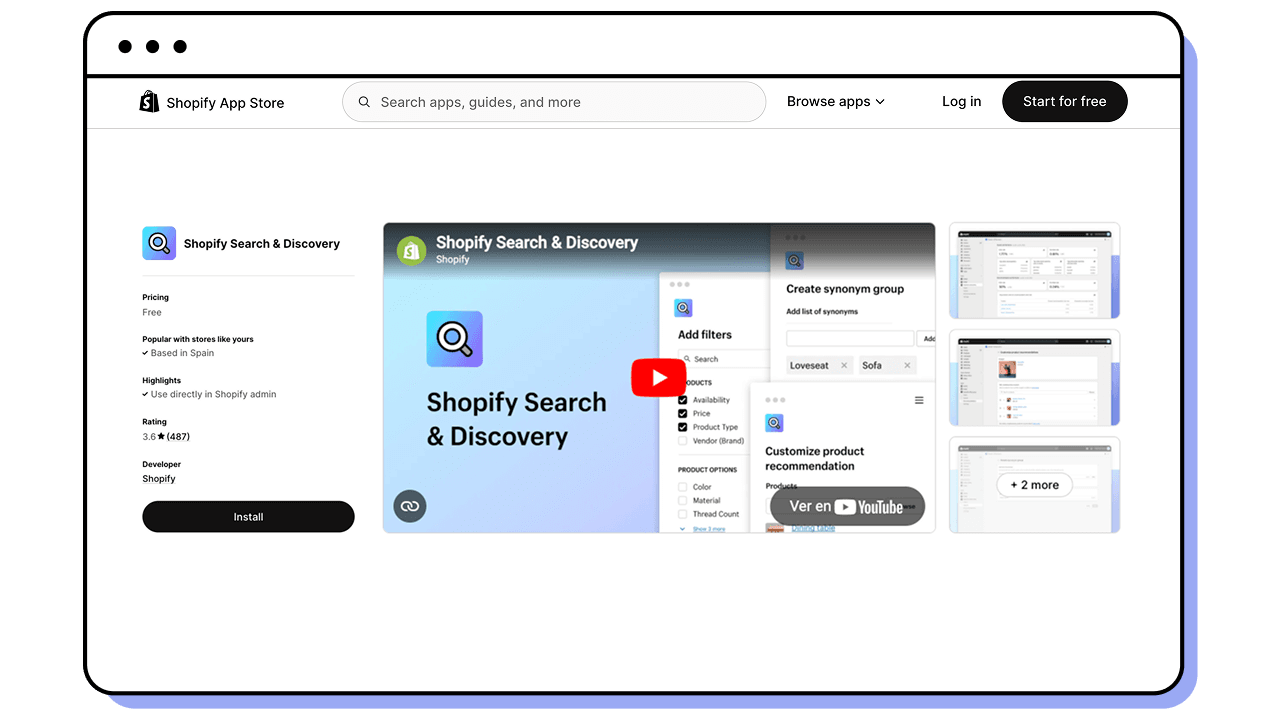This screenshot has height=720, width=1280.
Task: Click the star icon next to the 3.6 rating
Action: tap(159, 435)
